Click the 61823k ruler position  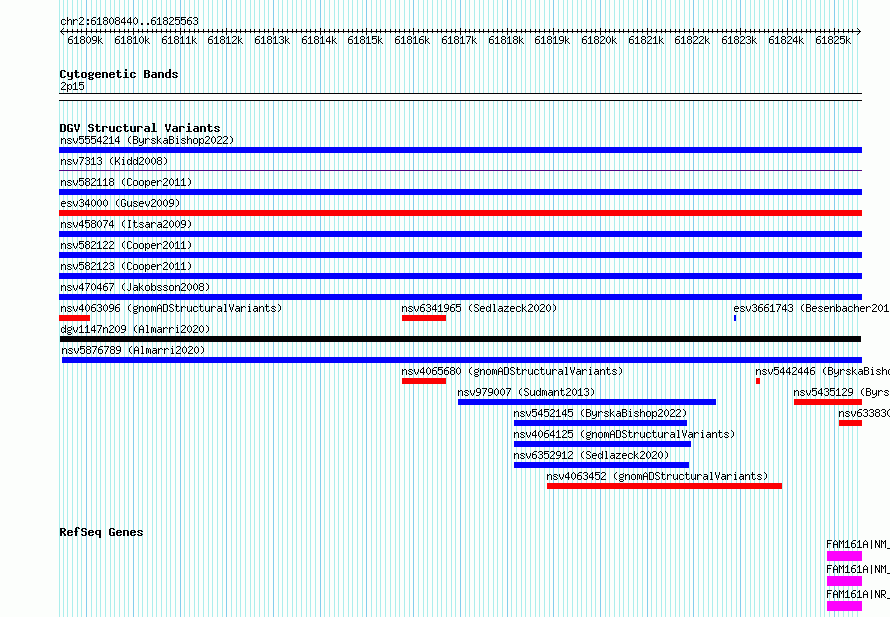(x=740, y=40)
